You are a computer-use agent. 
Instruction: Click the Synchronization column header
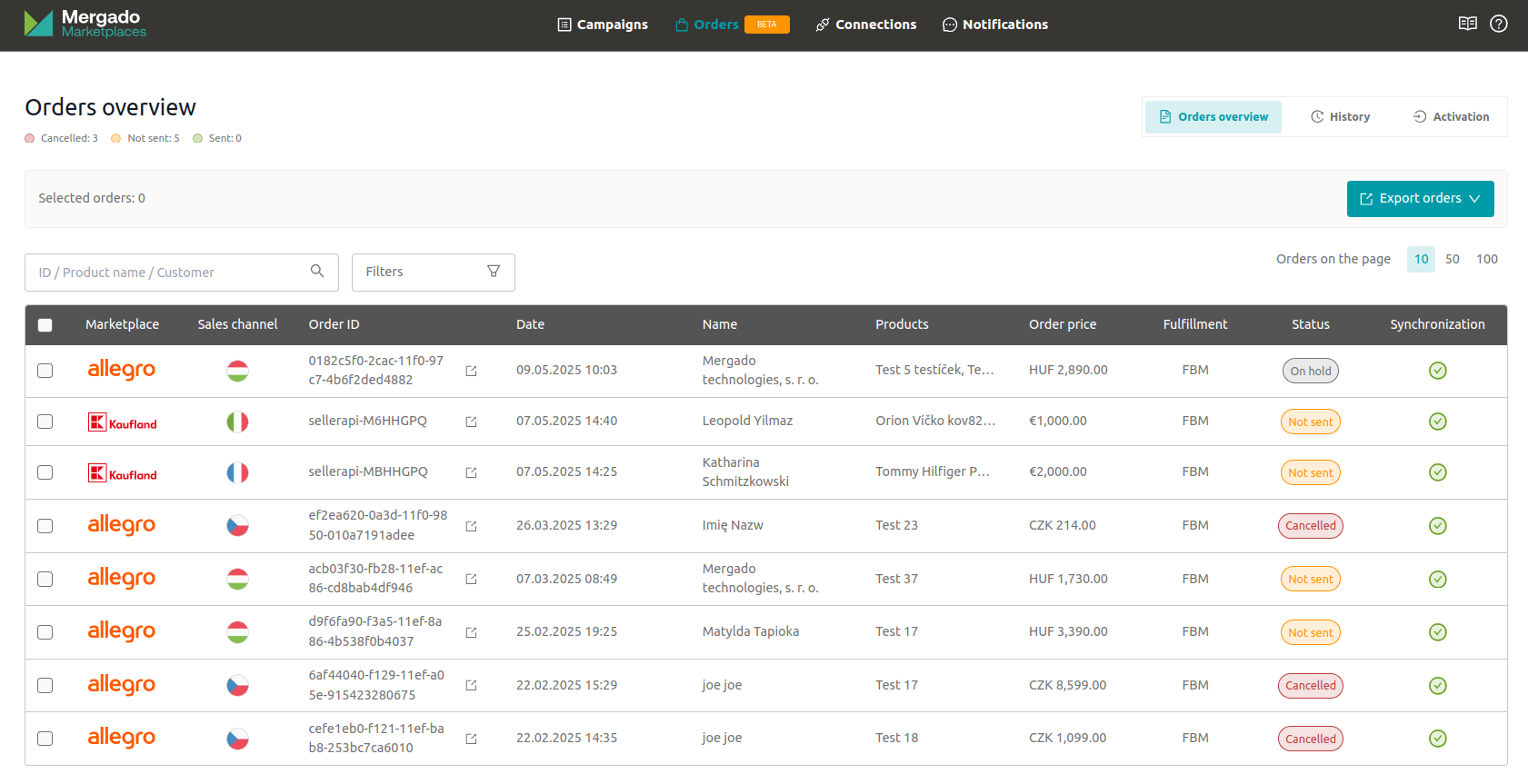click(1437, 324)
